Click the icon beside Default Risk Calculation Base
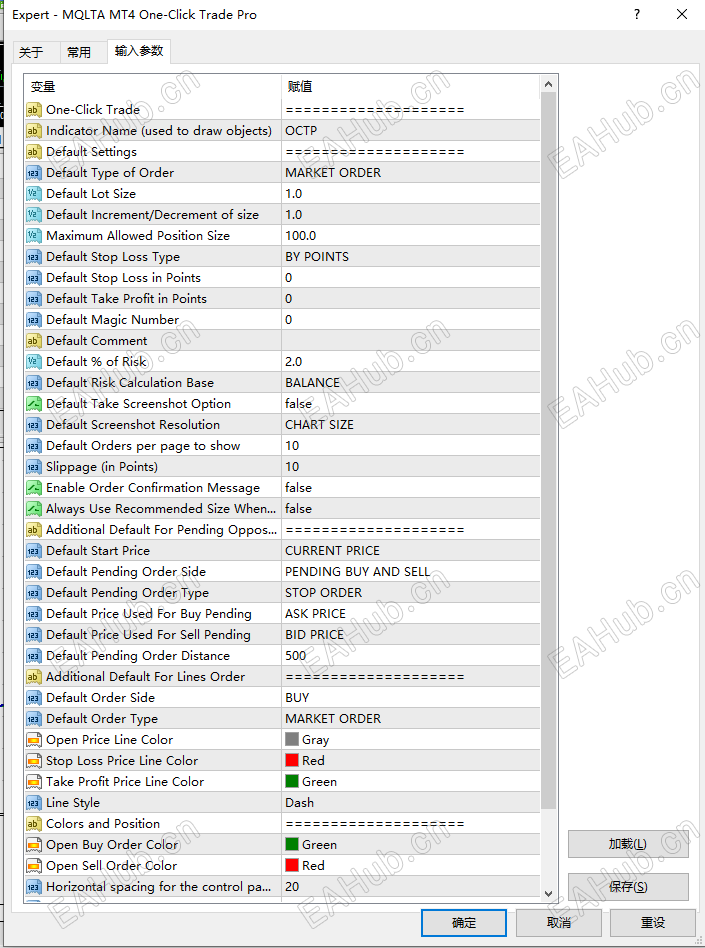Viewport: 705px width, 948px height. (x=33, y=383)
